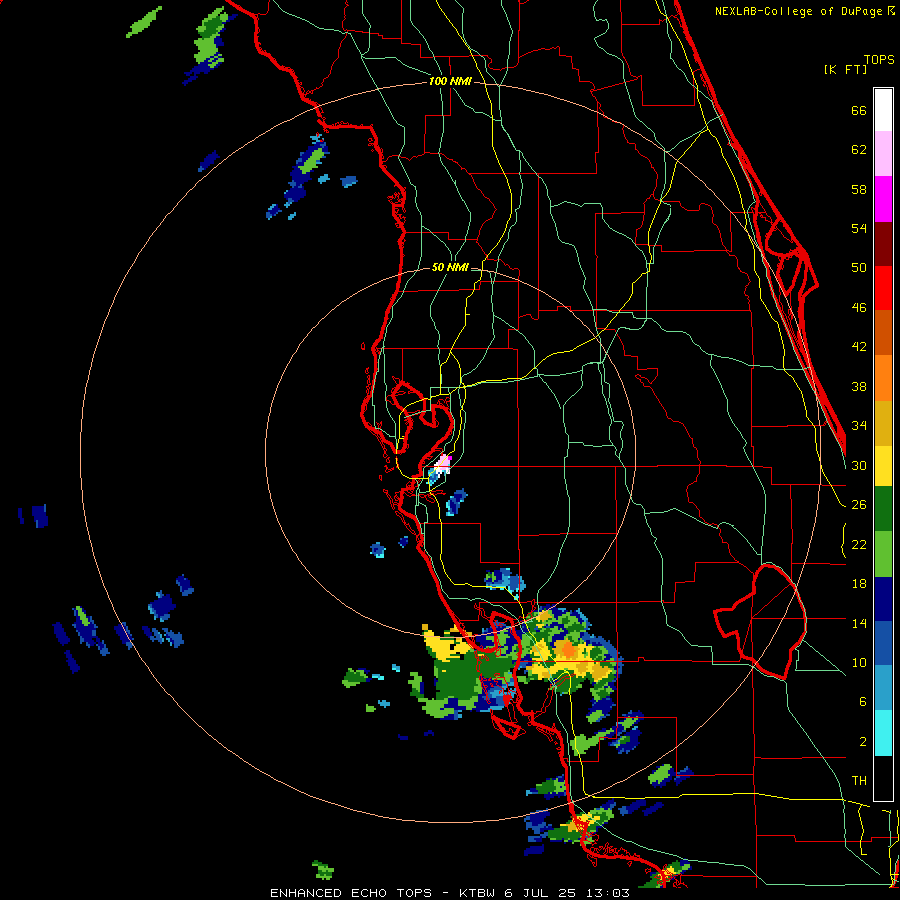The height and width of the screenshot is (900, 900).
Task: Click the 66 legend value
Action: pos(859,110)
